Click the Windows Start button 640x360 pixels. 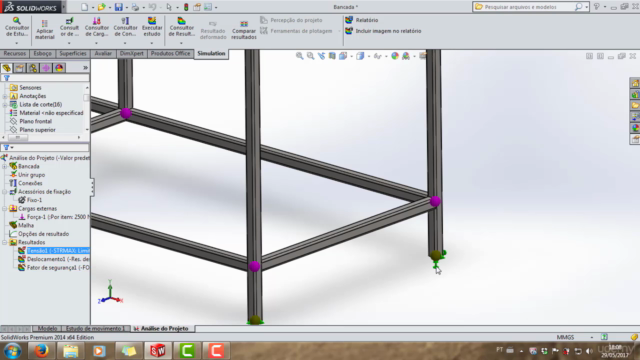click(12, 351)
